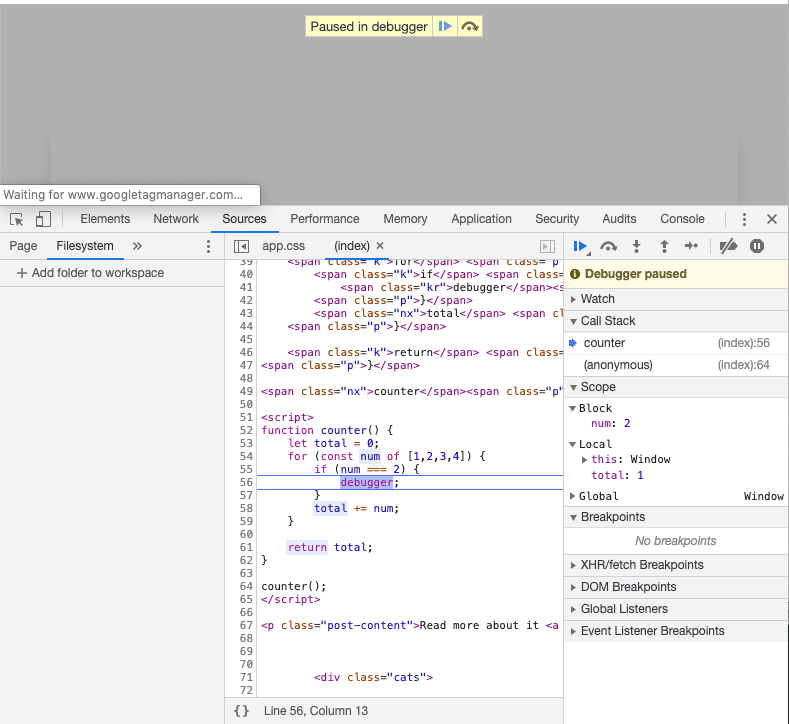
Task: Hide the navigator sidebar icon
Action: [241, 246]
